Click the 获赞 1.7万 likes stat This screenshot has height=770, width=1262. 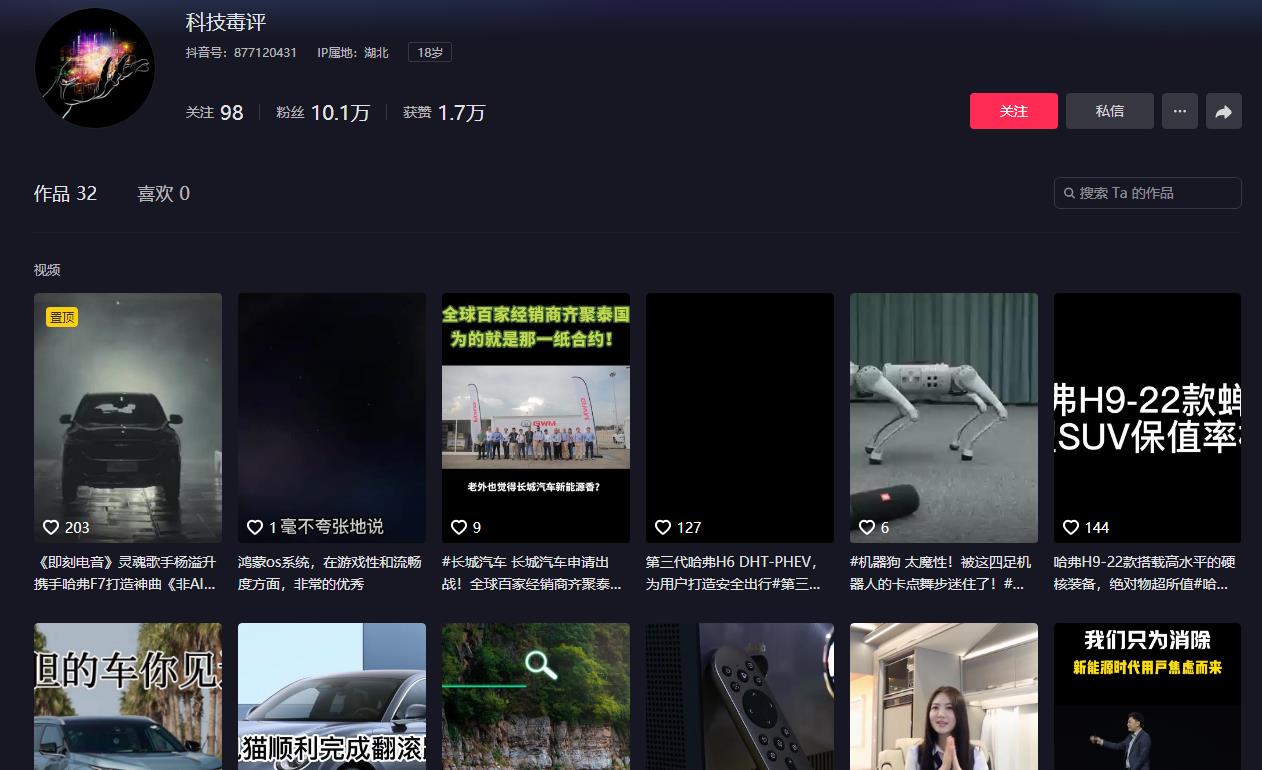tap(444, 113)
